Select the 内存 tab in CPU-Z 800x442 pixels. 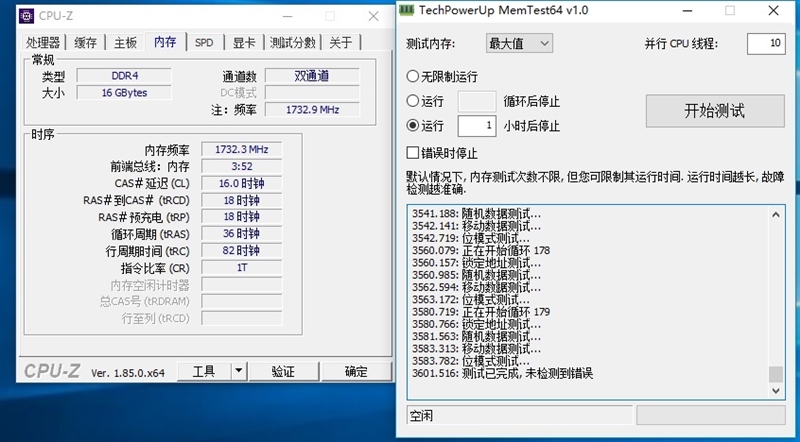point(165,41)
